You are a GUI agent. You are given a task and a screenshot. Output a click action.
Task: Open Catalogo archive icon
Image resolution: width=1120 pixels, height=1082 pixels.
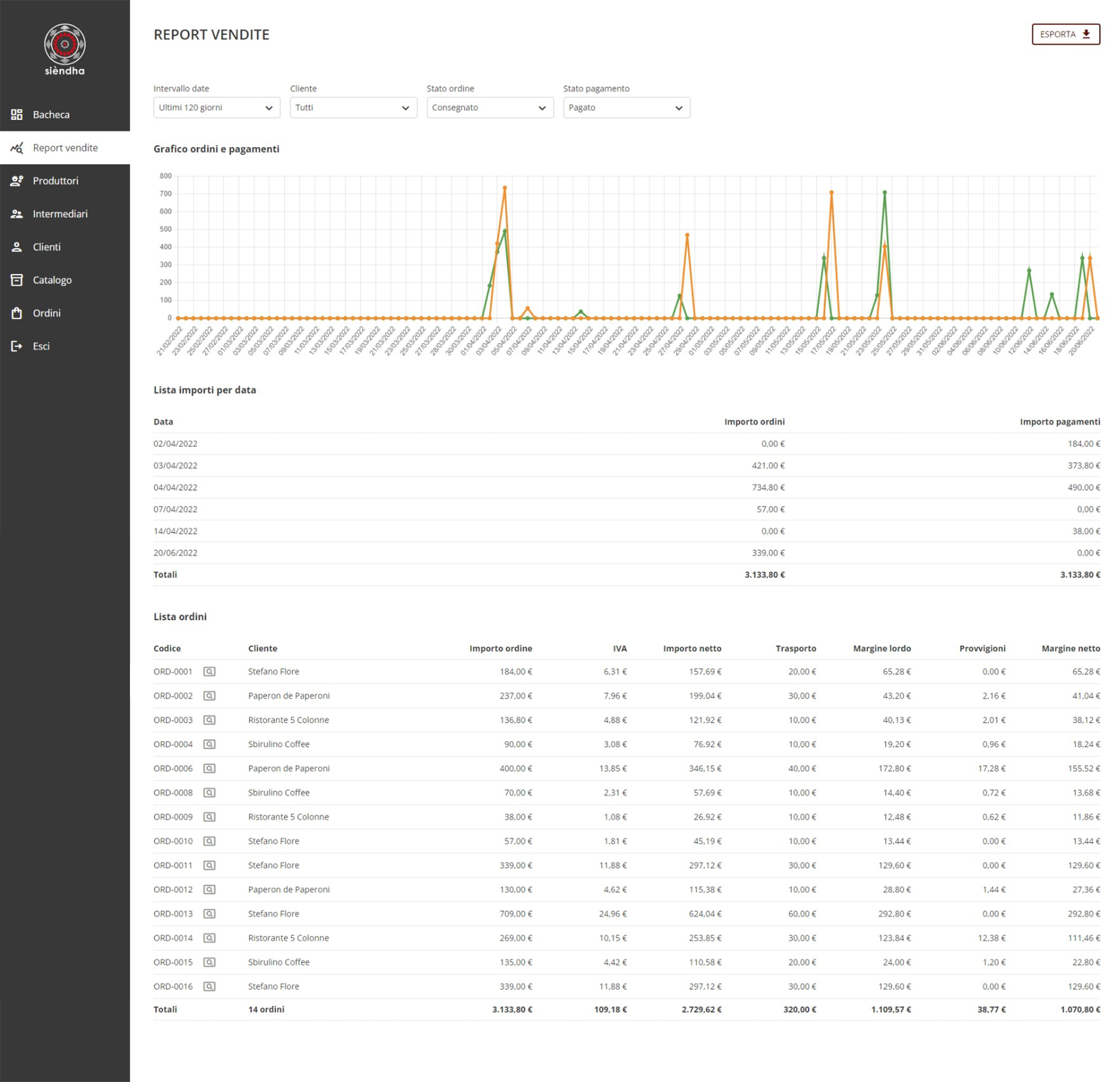pos(17,280)
